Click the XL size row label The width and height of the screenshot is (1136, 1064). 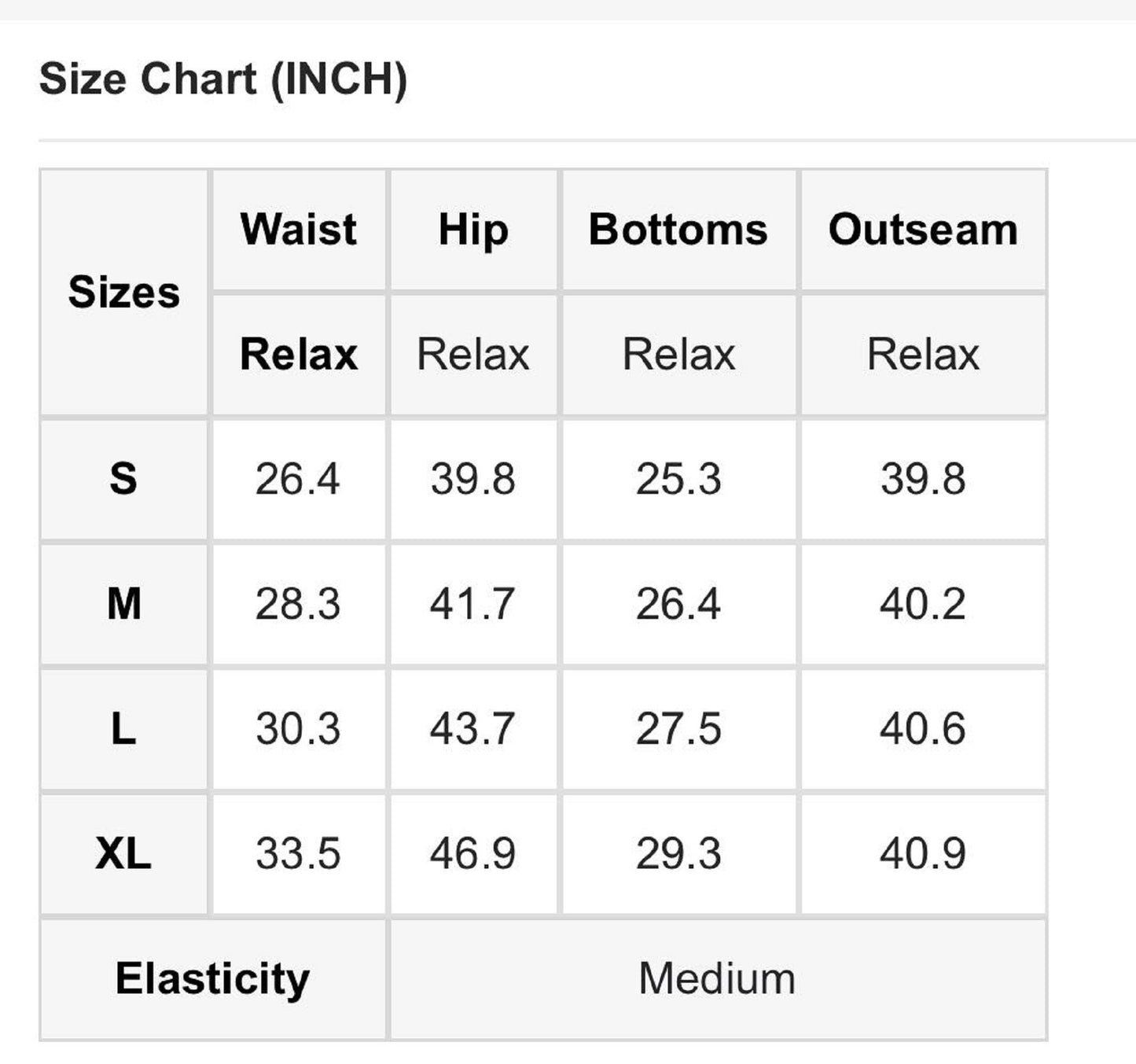tap(123, 853)
